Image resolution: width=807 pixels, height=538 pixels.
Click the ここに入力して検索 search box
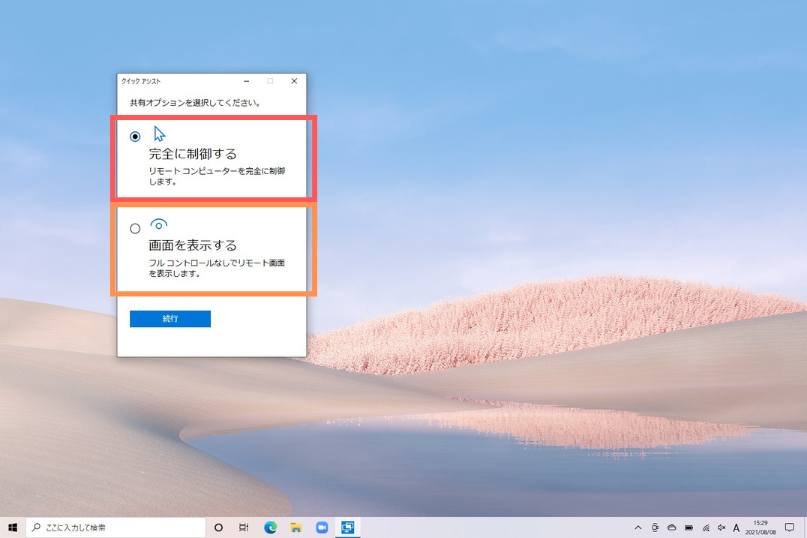[x=115, y=527]
